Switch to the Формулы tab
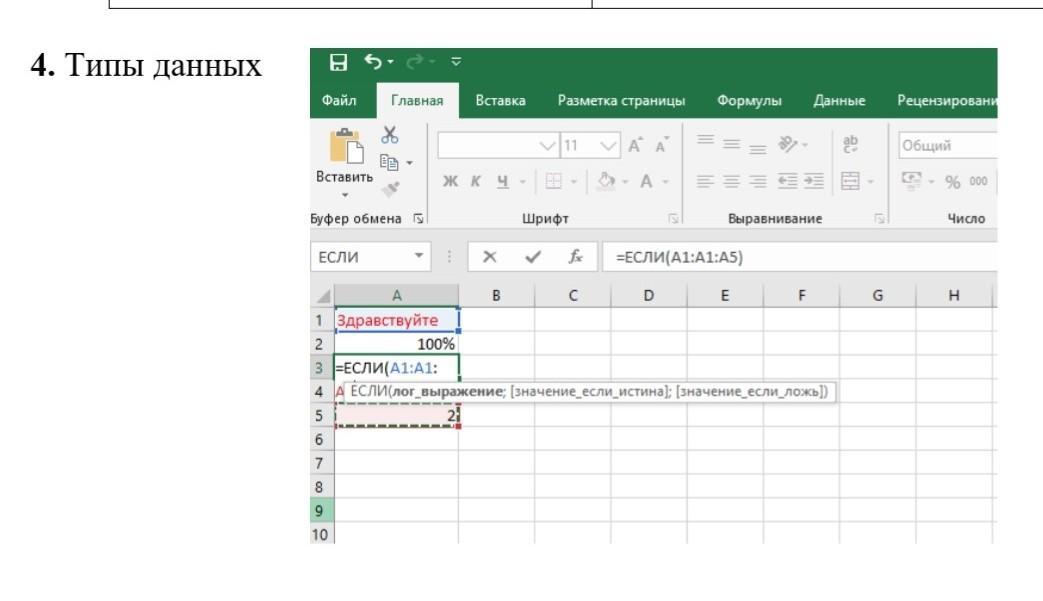 click(749, 100)
